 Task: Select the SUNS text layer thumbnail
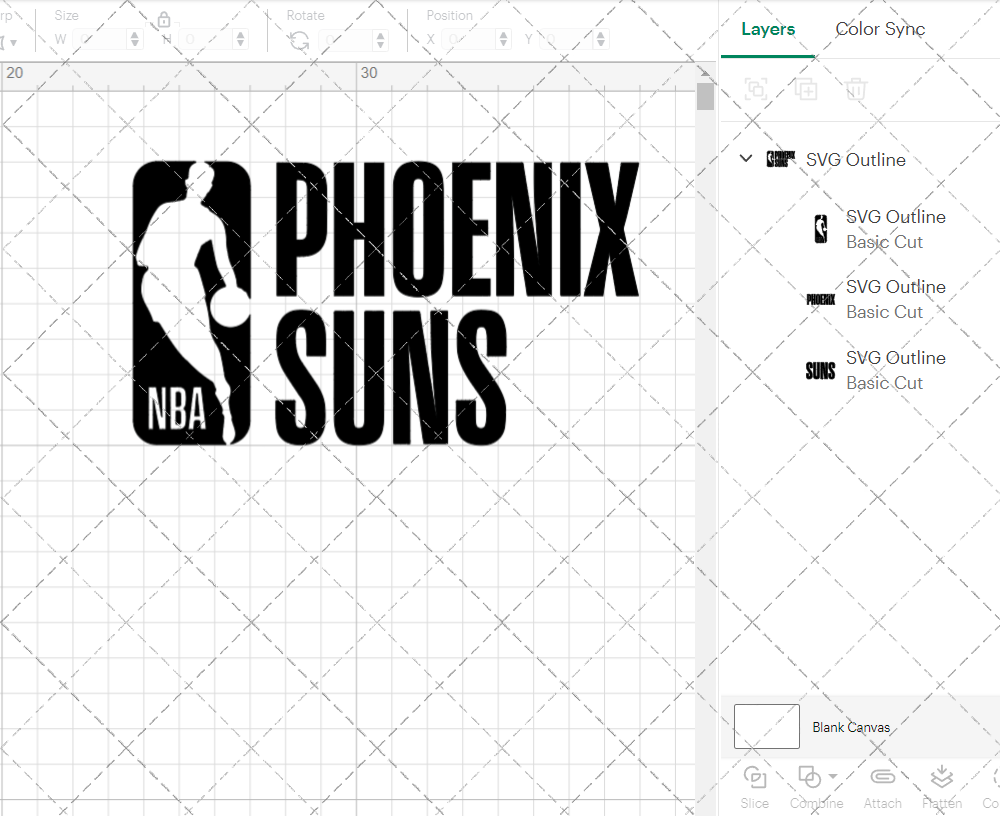[821, 370]
